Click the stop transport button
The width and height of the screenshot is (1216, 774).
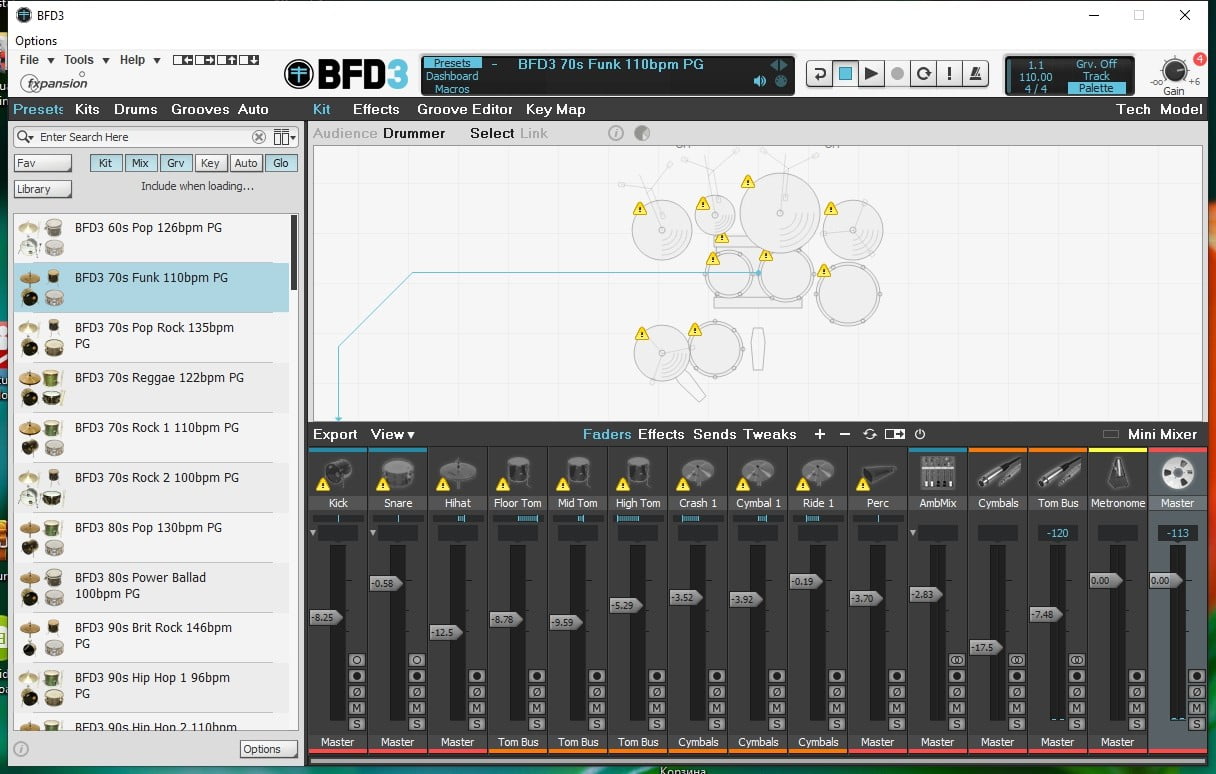(x=846, y=74)
